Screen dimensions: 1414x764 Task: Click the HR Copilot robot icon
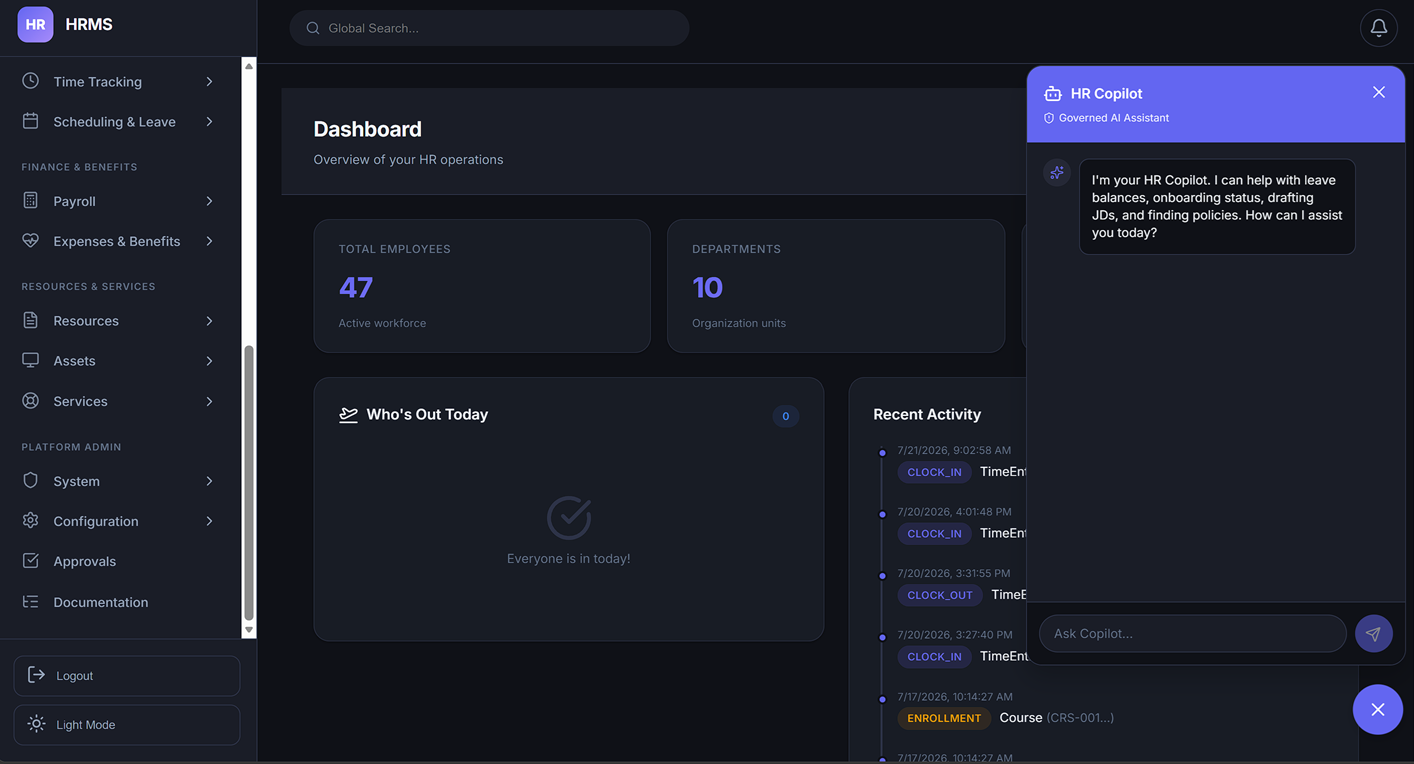tap(1053, 93)
